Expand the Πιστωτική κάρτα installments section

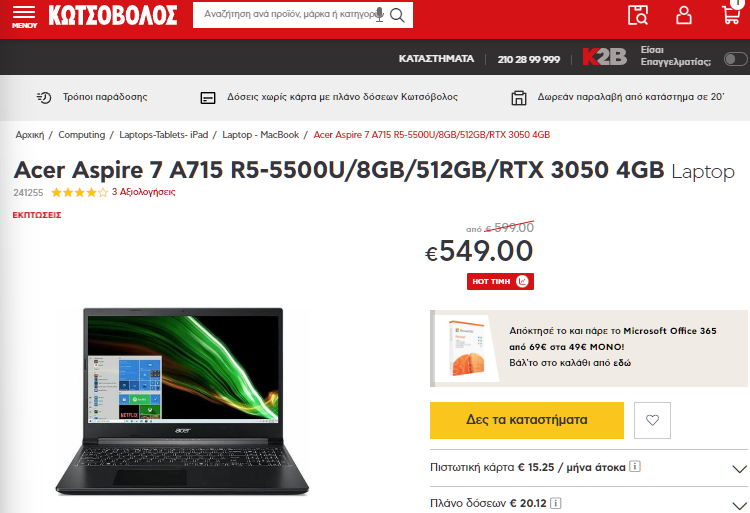[589, 468]
